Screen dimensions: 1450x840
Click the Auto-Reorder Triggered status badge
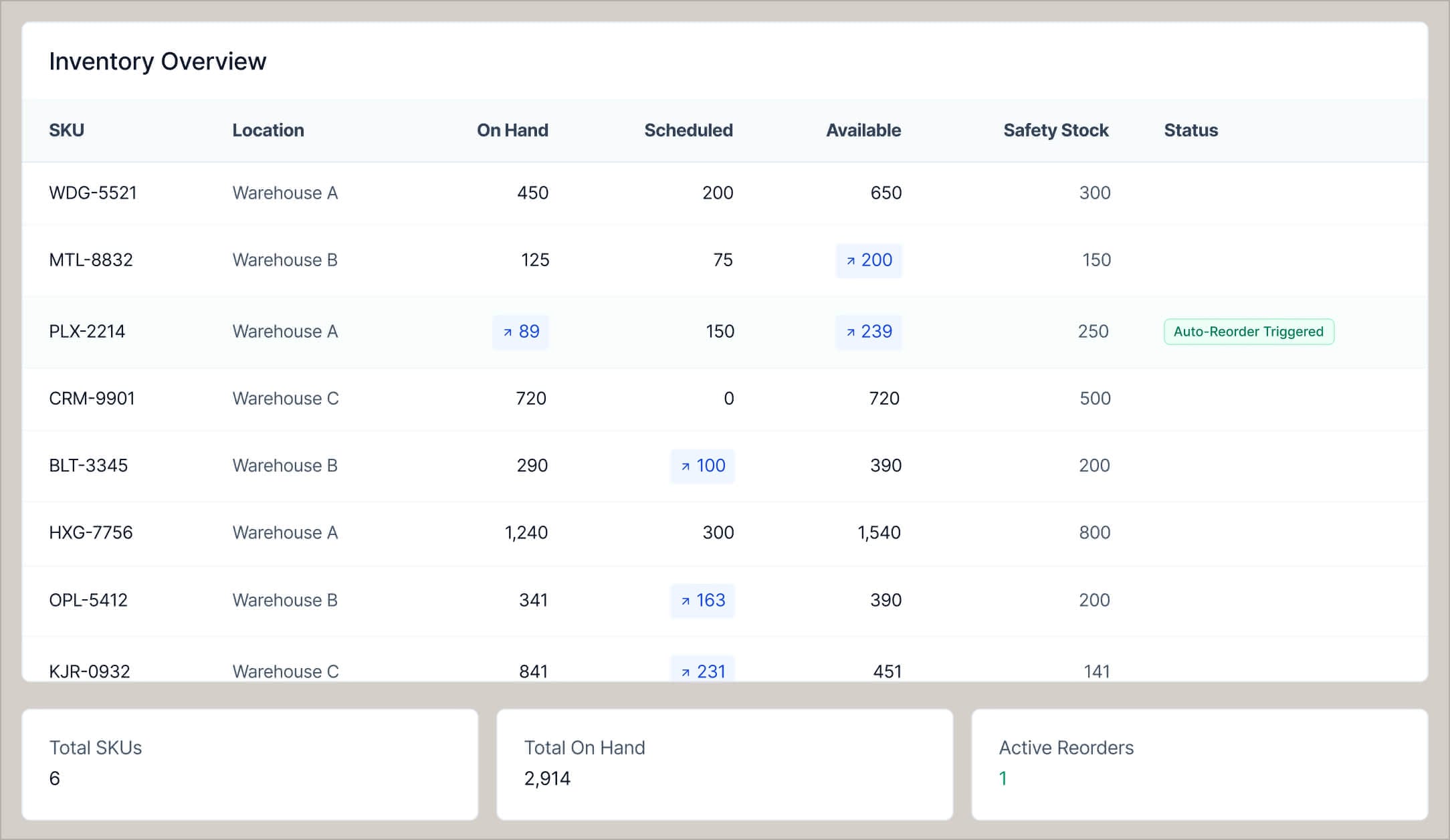(x=1248, y=332)
